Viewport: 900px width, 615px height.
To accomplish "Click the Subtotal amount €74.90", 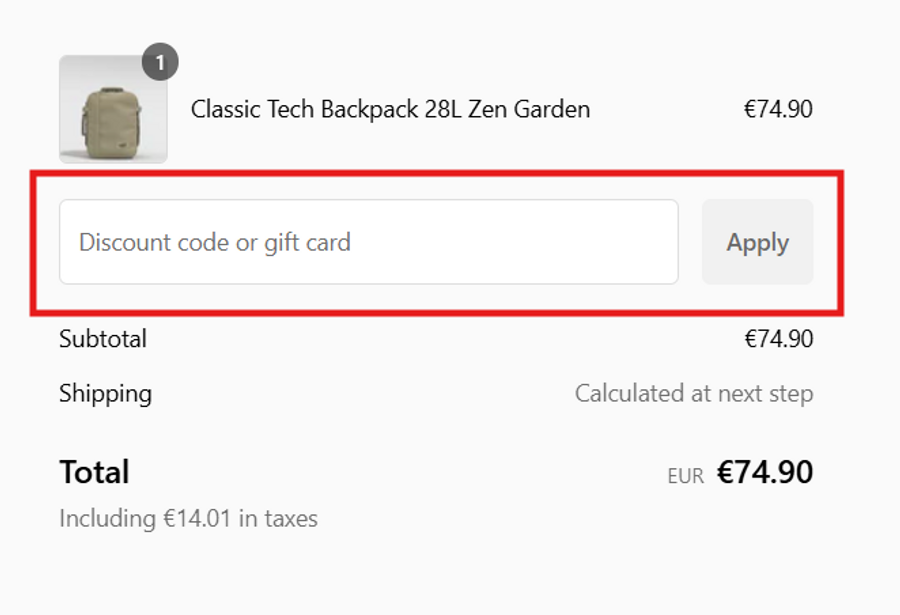I will pos(778,339).
